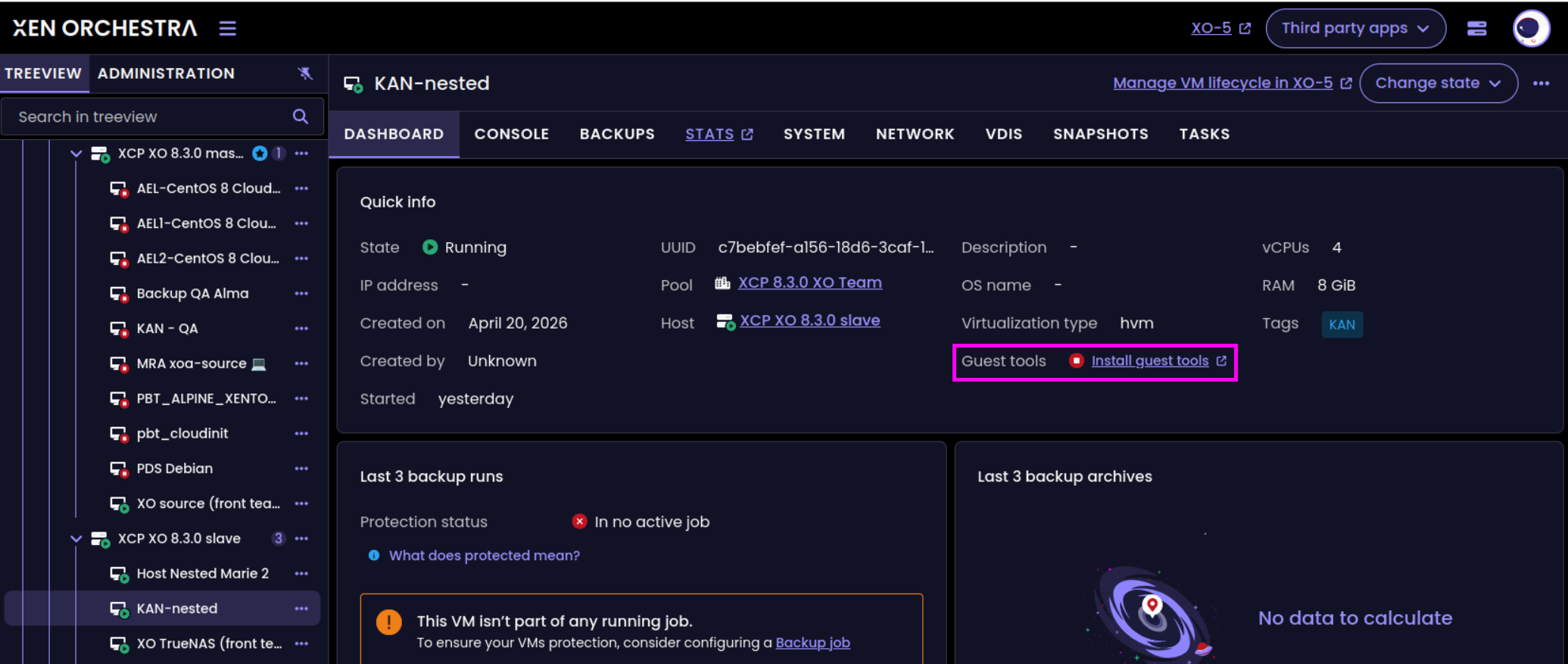Open the Tasks tab
The image size is (1568, 664).
point(1205,134)
